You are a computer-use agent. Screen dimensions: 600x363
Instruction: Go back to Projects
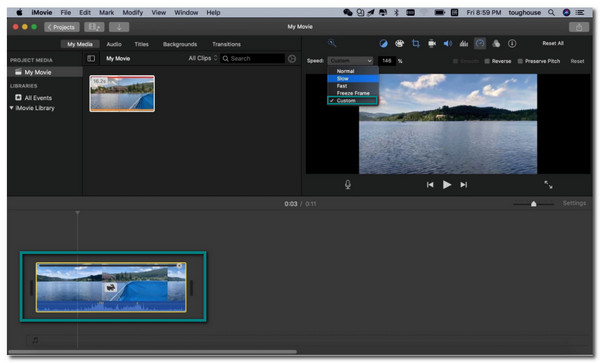point(62,27)
